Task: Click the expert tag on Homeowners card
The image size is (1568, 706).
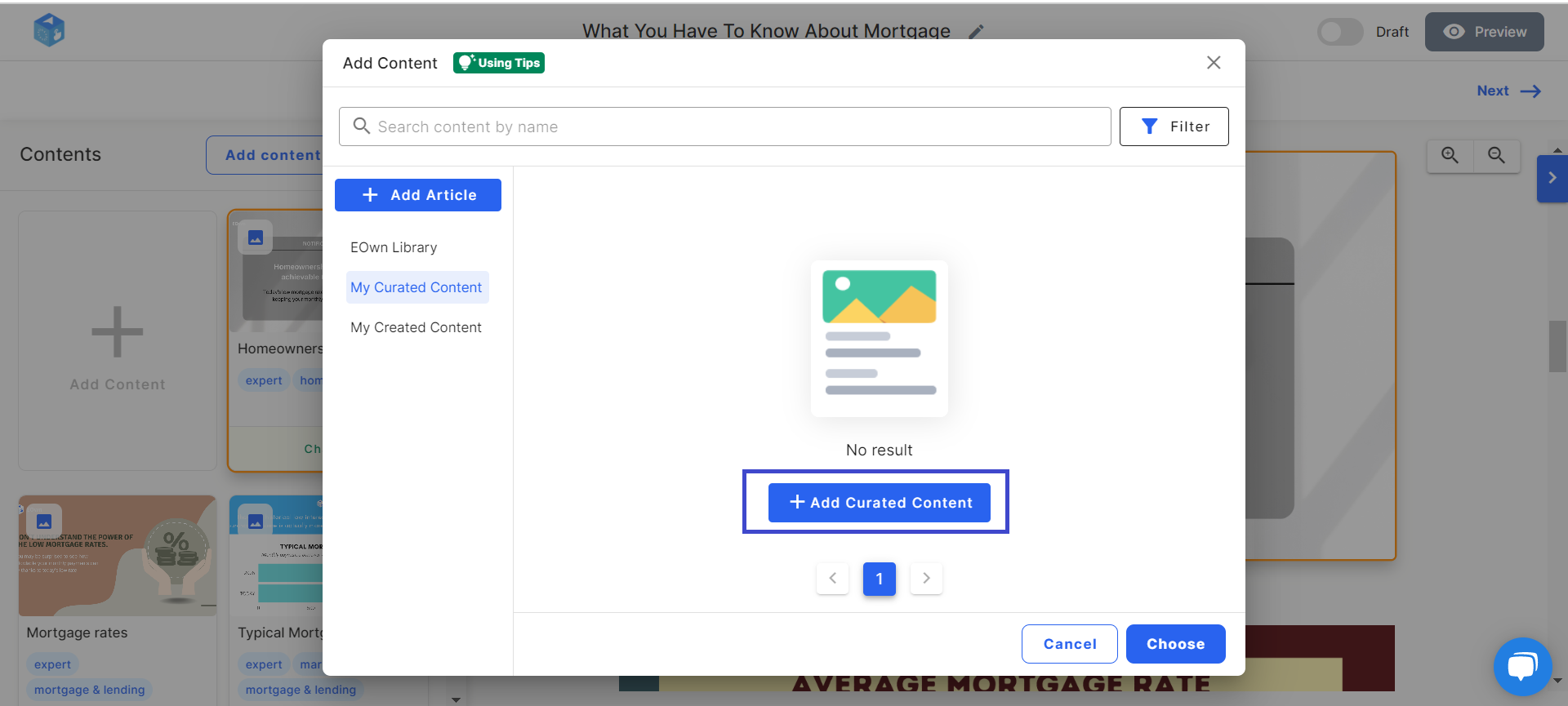Action: (x=264, y=380)
